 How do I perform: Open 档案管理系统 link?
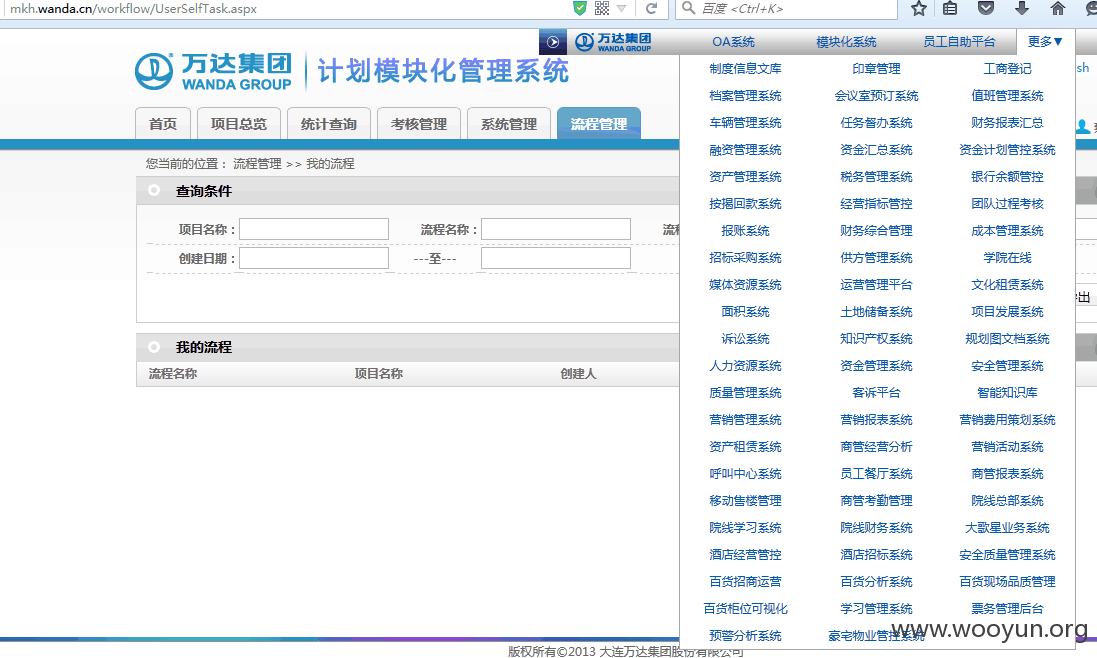745,96
